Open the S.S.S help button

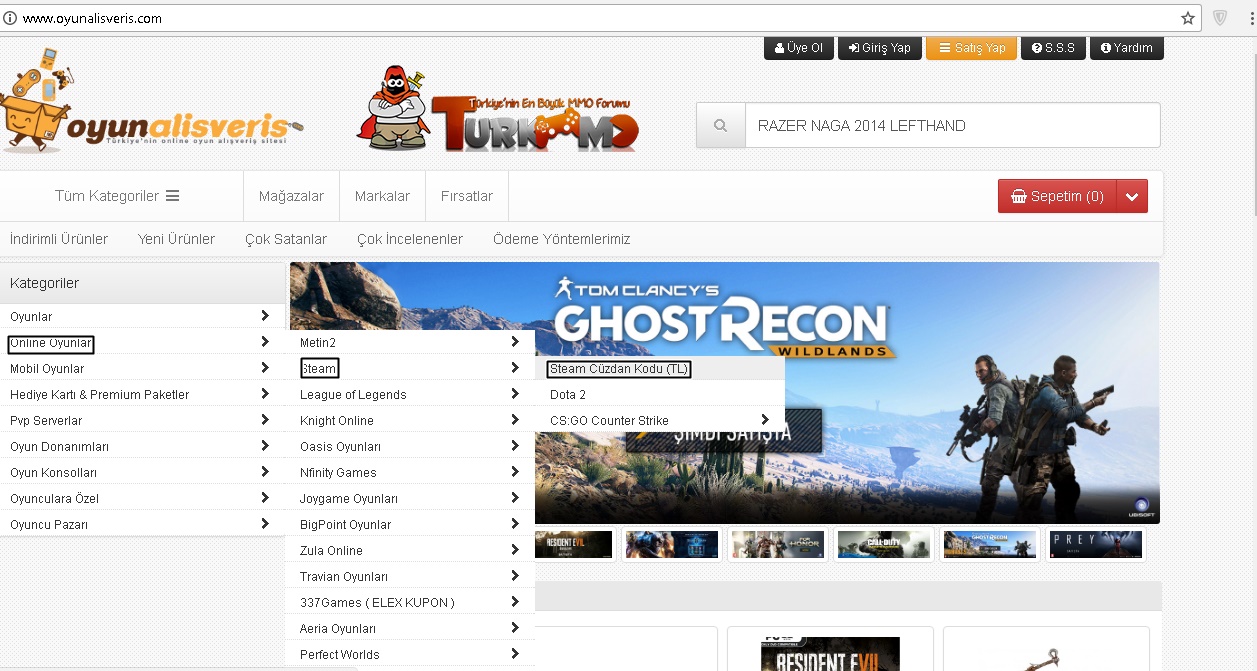tap(1053, 48)
